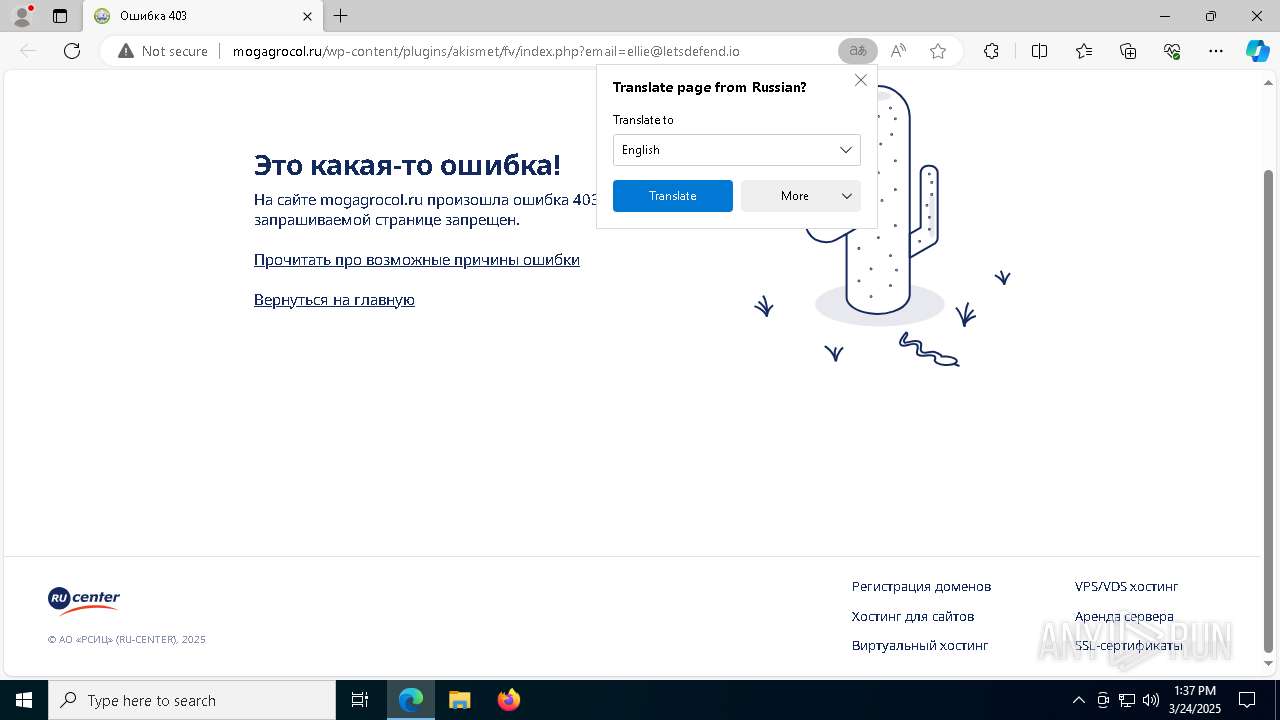
Task: Open link Прочитать про возможные причины ошибки
Action: click(x=417, y=260)
